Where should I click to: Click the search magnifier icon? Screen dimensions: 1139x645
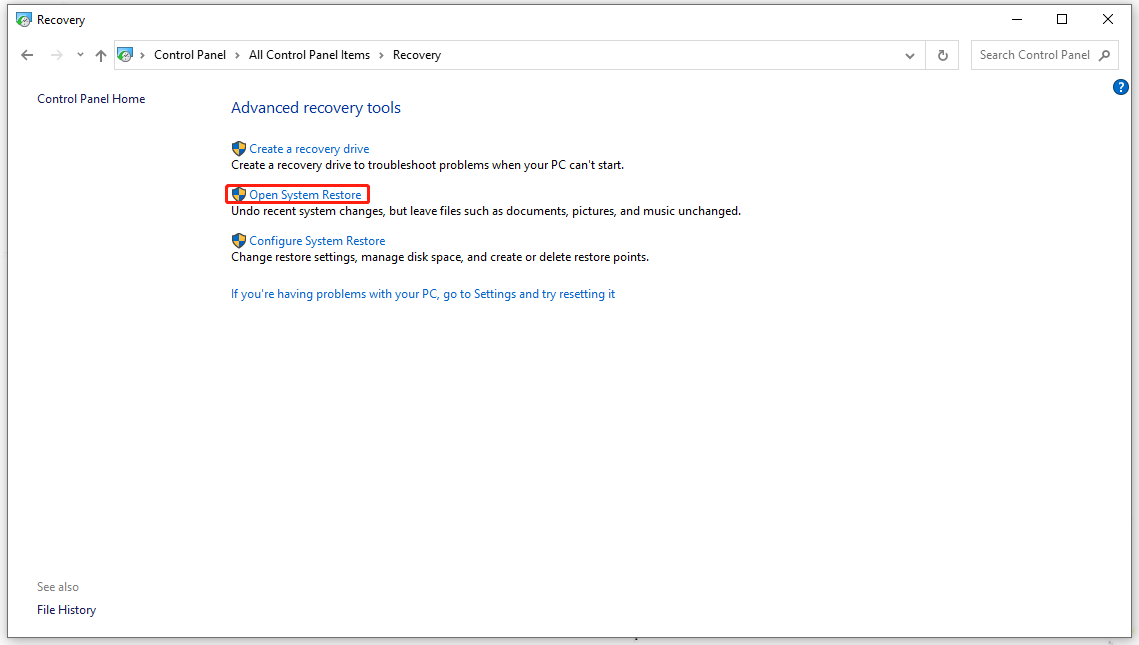tap(1105, 55)
